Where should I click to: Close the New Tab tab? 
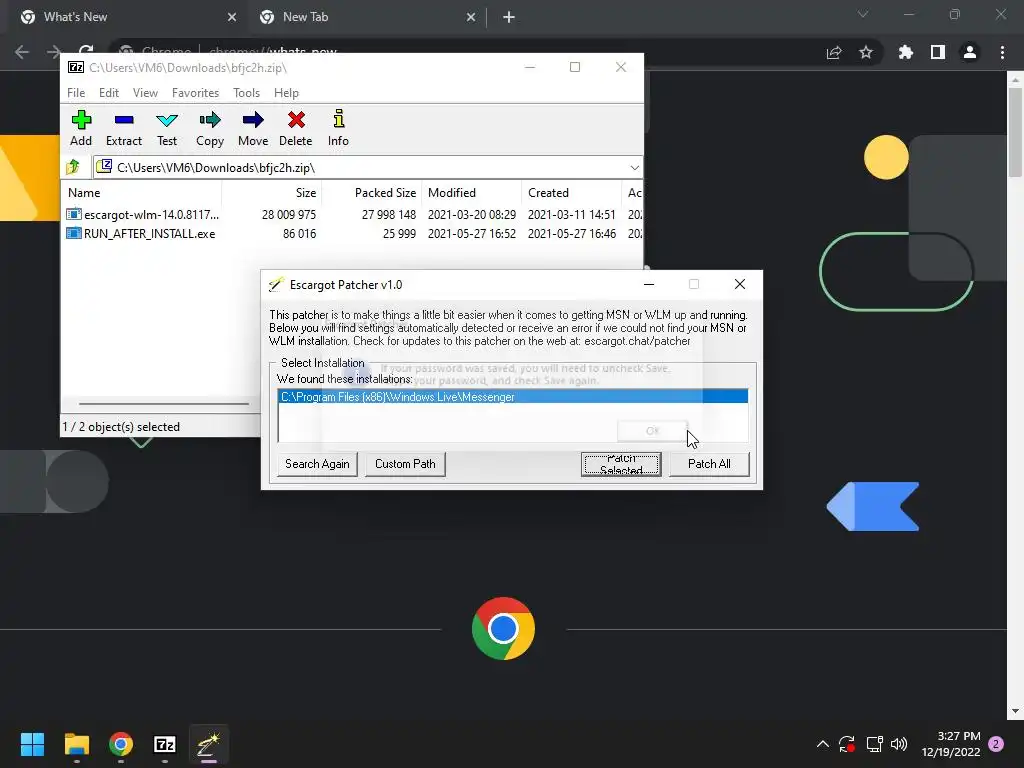(471, 18)
